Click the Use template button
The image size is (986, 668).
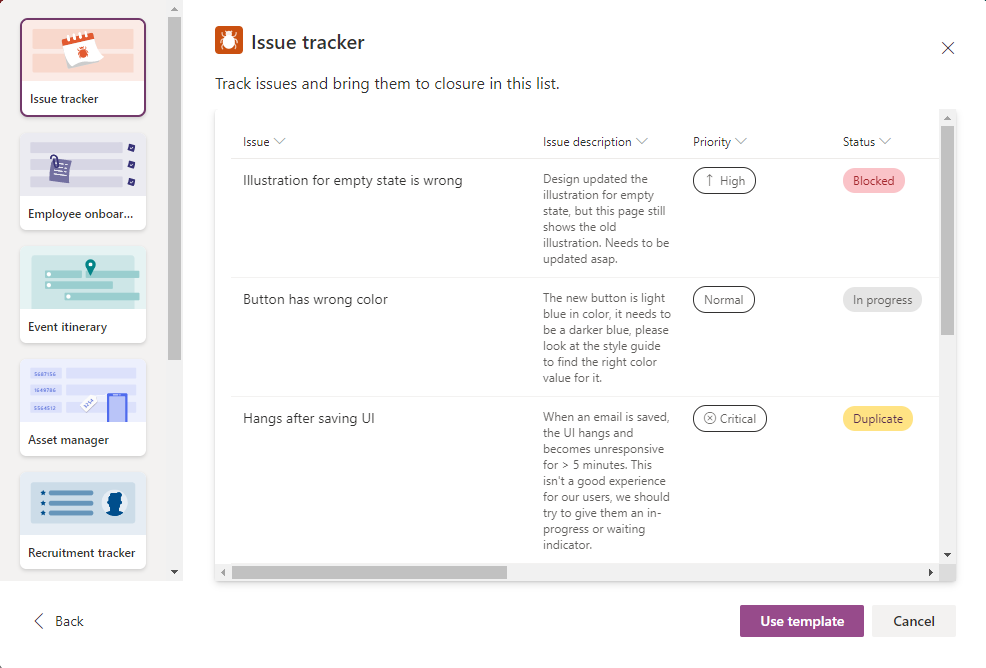pyautogui.click(x=801, y=621)
